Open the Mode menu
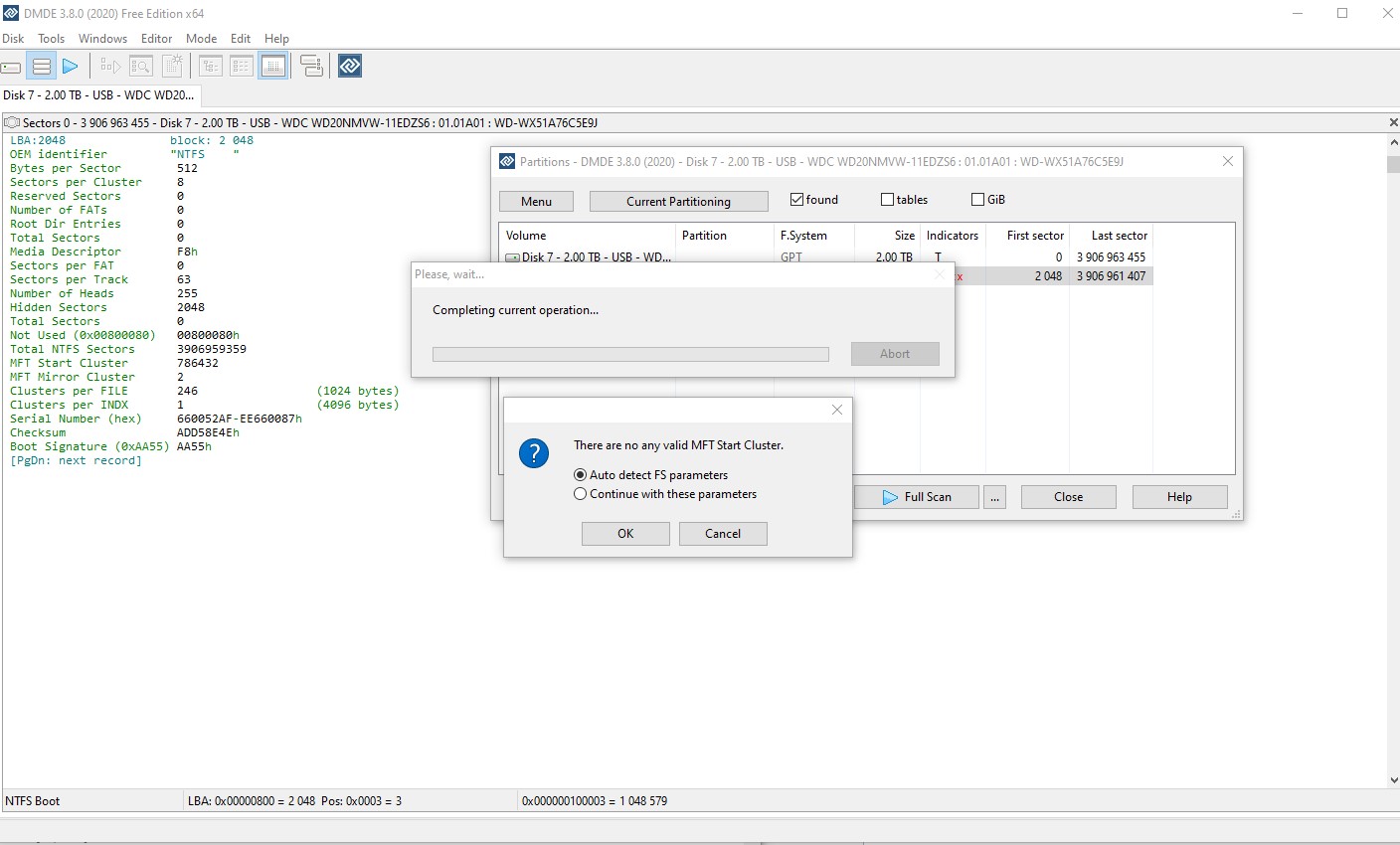 pos(202,39)
